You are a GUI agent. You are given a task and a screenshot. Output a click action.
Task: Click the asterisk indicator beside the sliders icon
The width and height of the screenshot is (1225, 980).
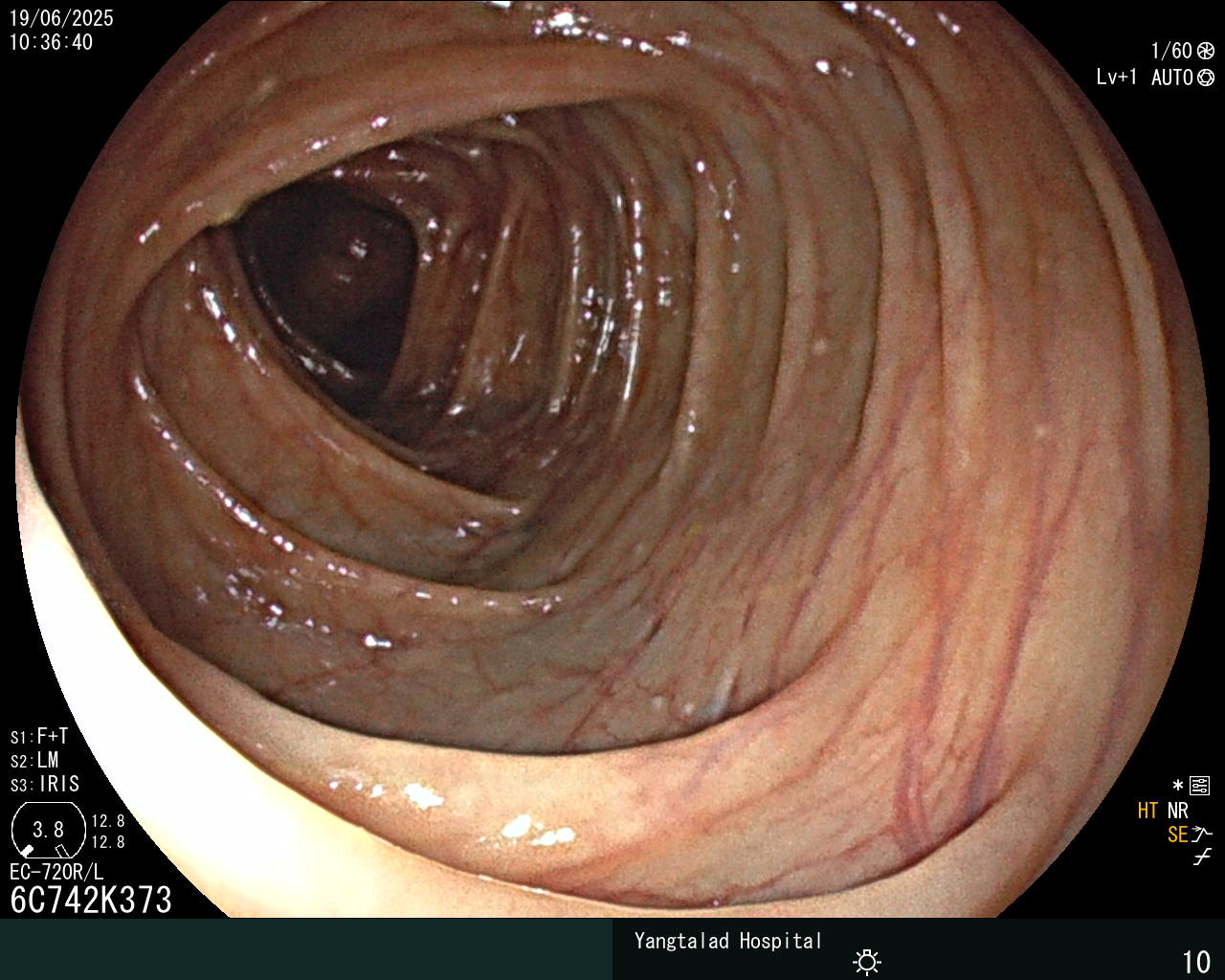[x=1178, y=786]
